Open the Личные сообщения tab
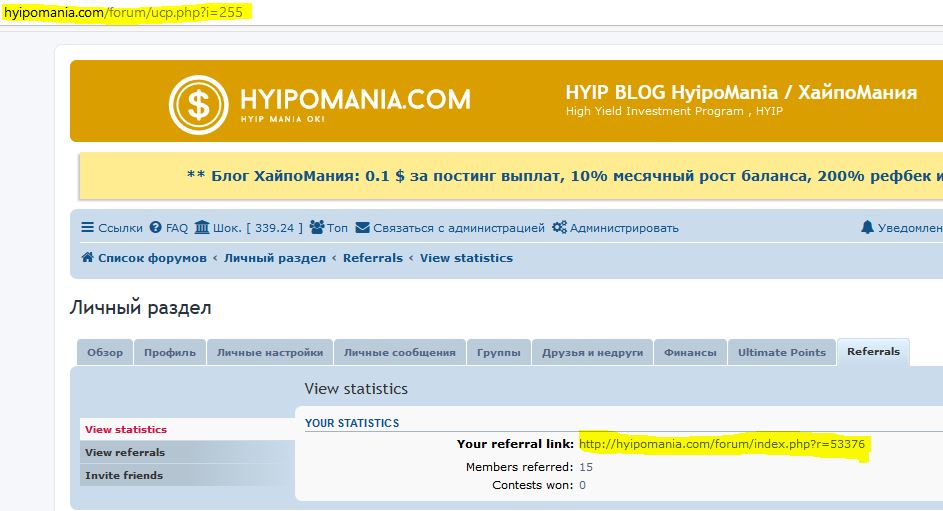 (399, 353)
